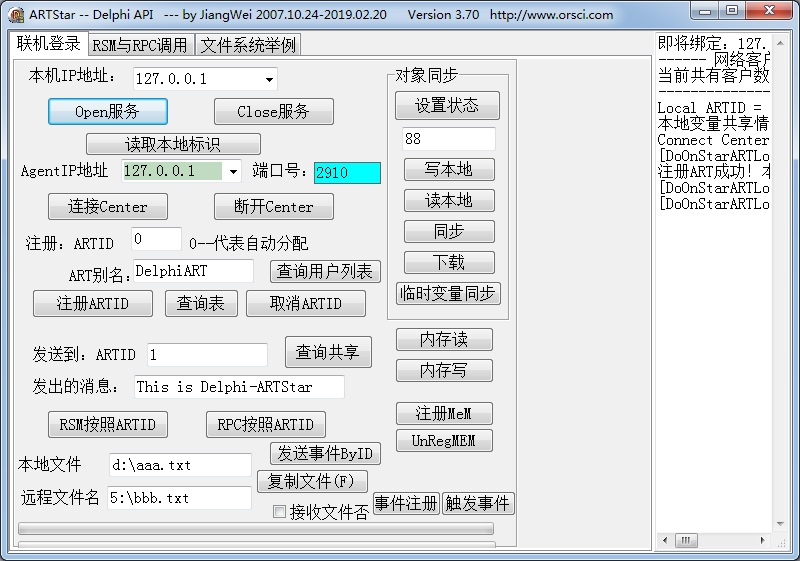Screen dimensions: 800x561
Task: Maximize the ARTStar window
Action: pos(732,10)
